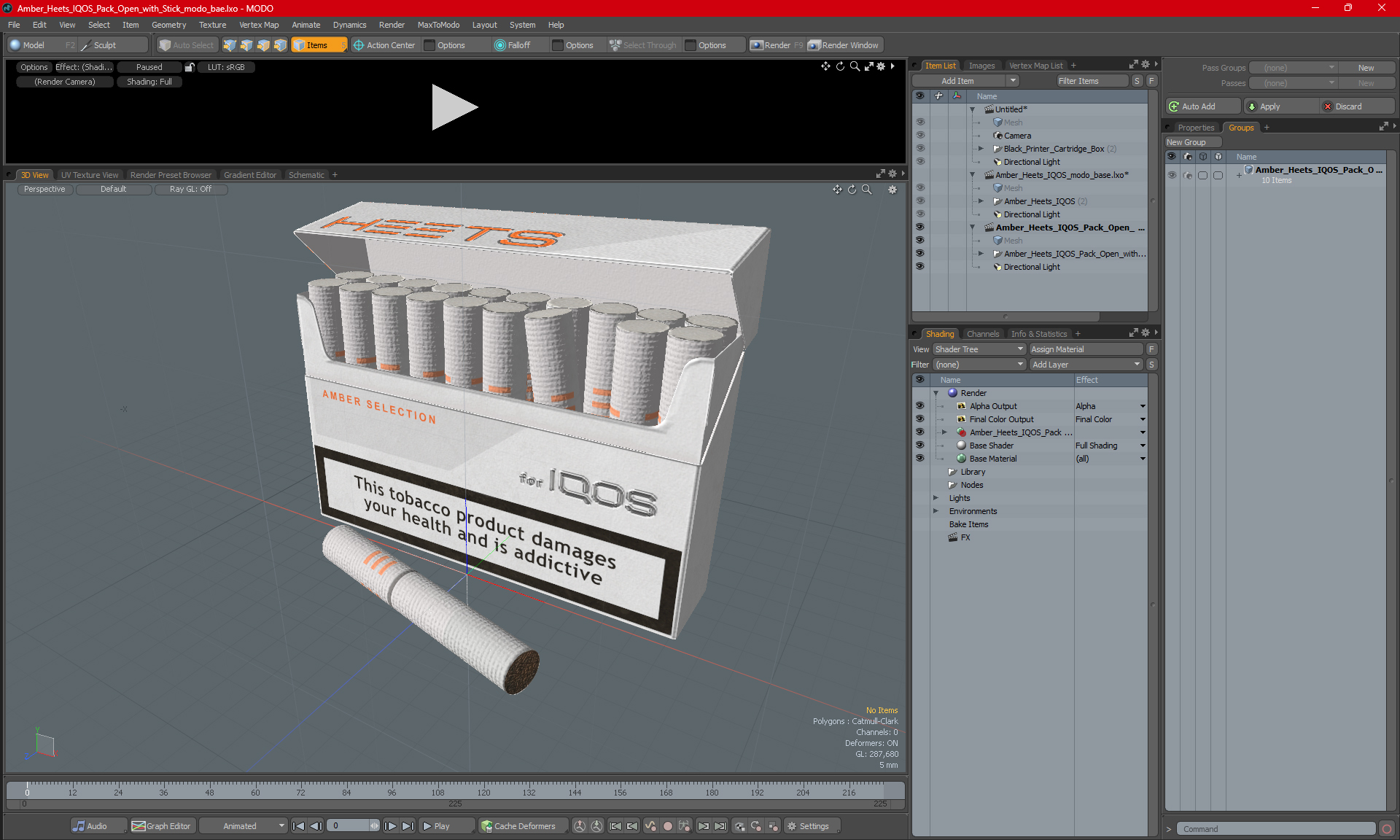
Task: Open the Render Window
Action: pos(844,45)
